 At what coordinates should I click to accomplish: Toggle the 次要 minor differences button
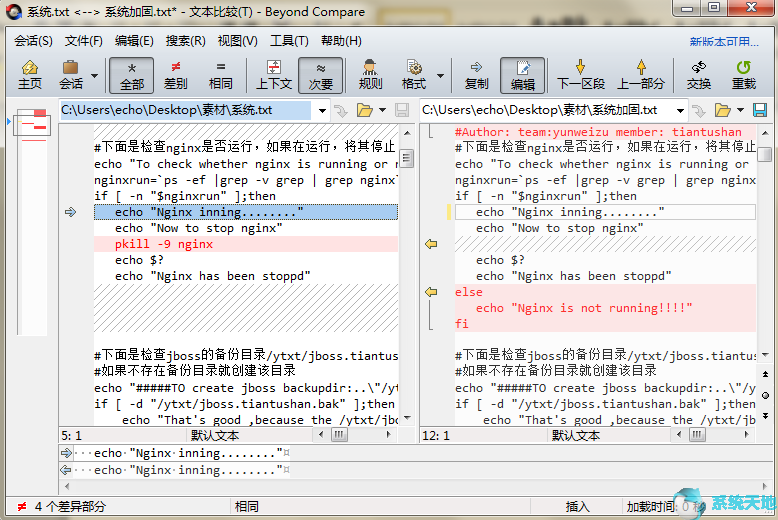[321, 75]
